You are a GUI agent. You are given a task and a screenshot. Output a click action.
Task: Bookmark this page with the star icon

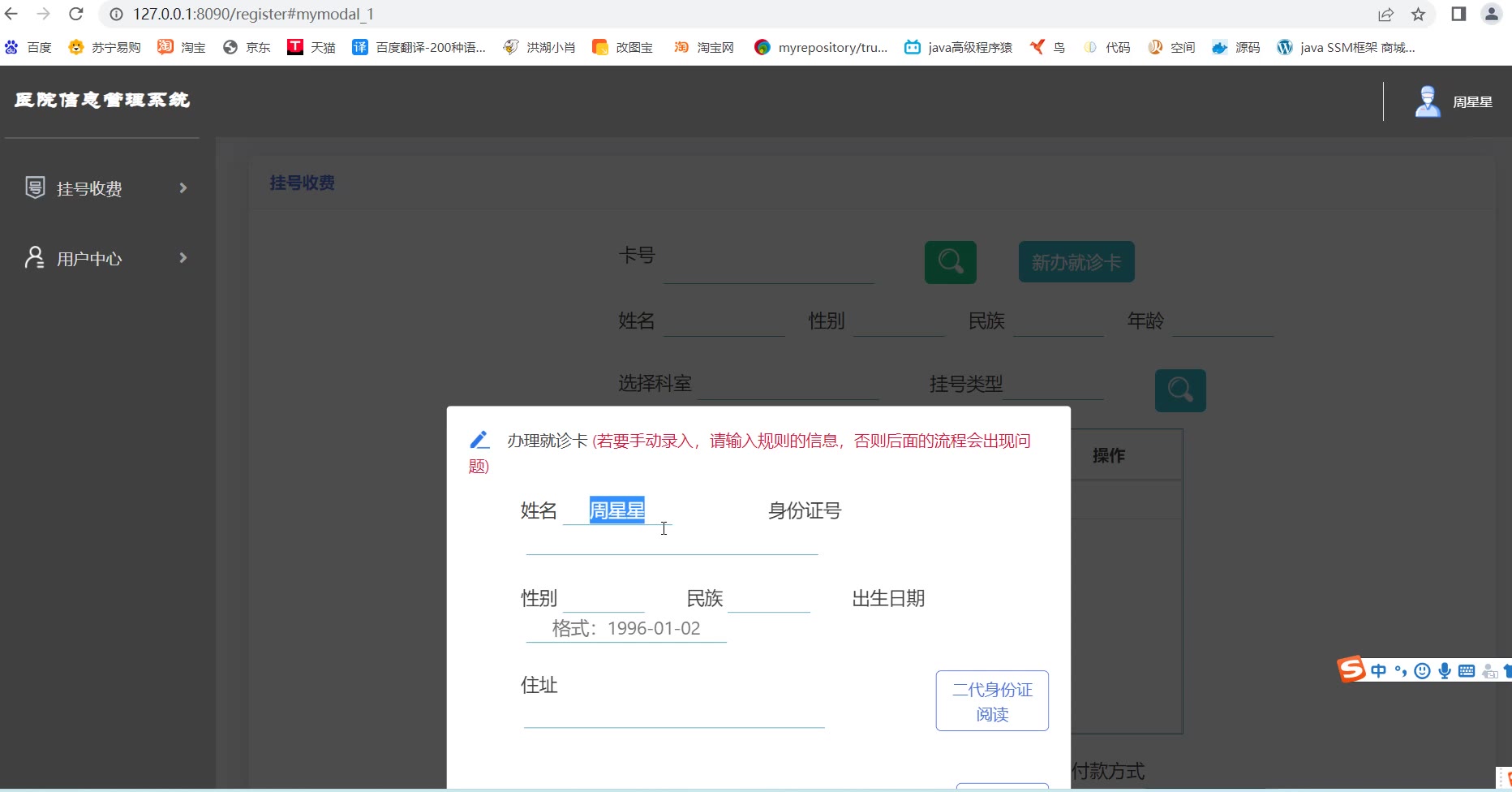point(1418,14)
